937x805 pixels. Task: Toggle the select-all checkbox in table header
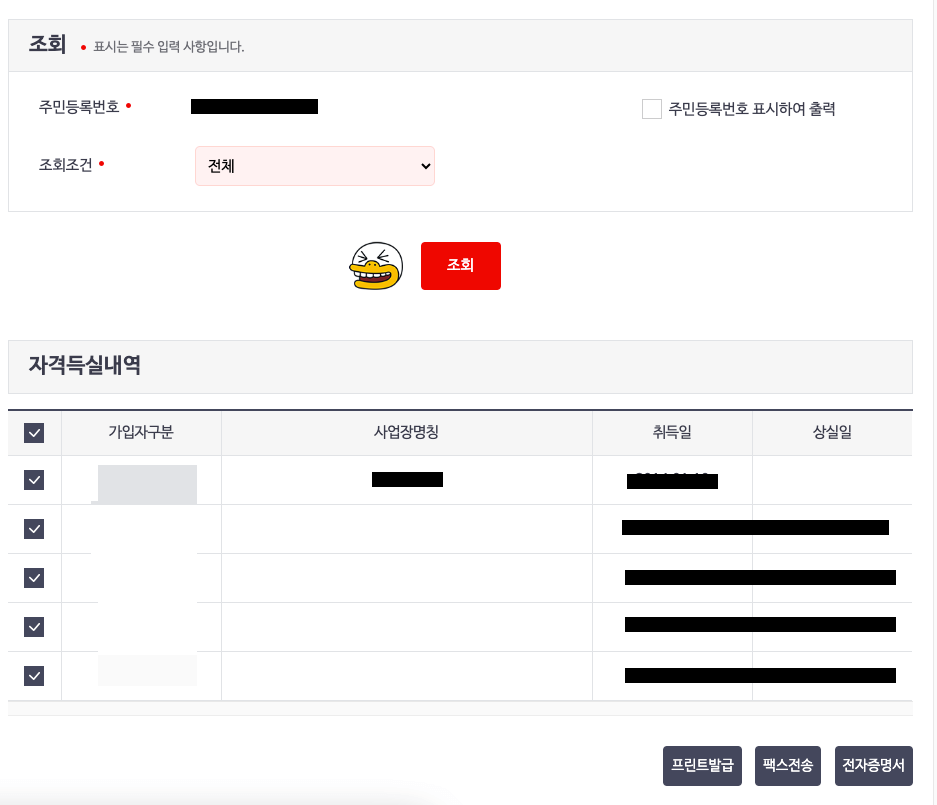tap(34, 431)
